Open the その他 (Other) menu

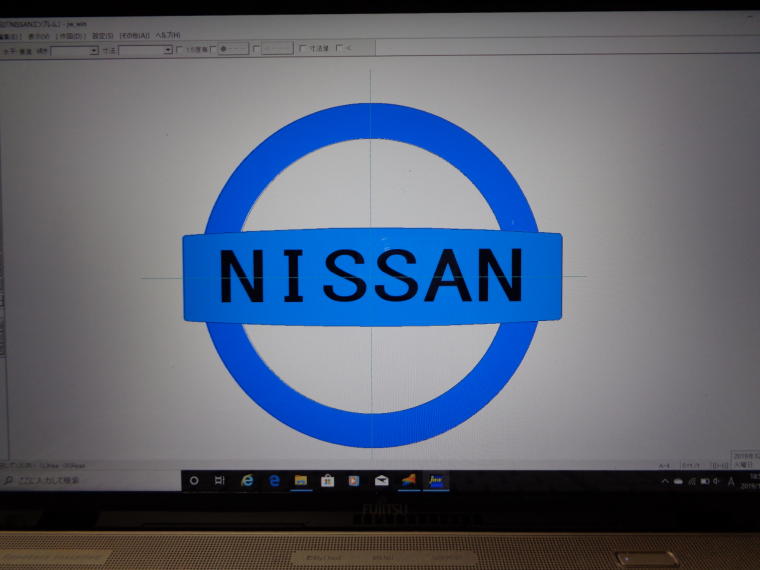pyautogui.click(x=134, y=35)
